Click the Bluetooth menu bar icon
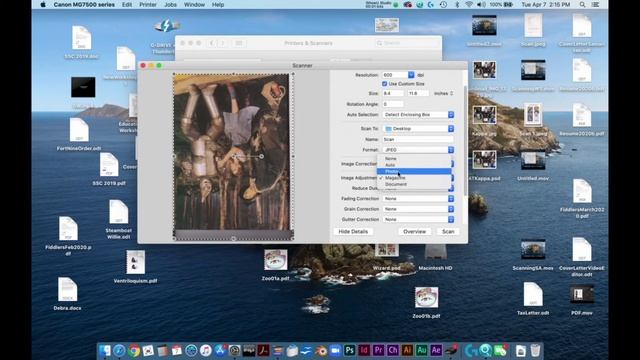Viewport: 640px width, 360px height. tap(457, 4)
